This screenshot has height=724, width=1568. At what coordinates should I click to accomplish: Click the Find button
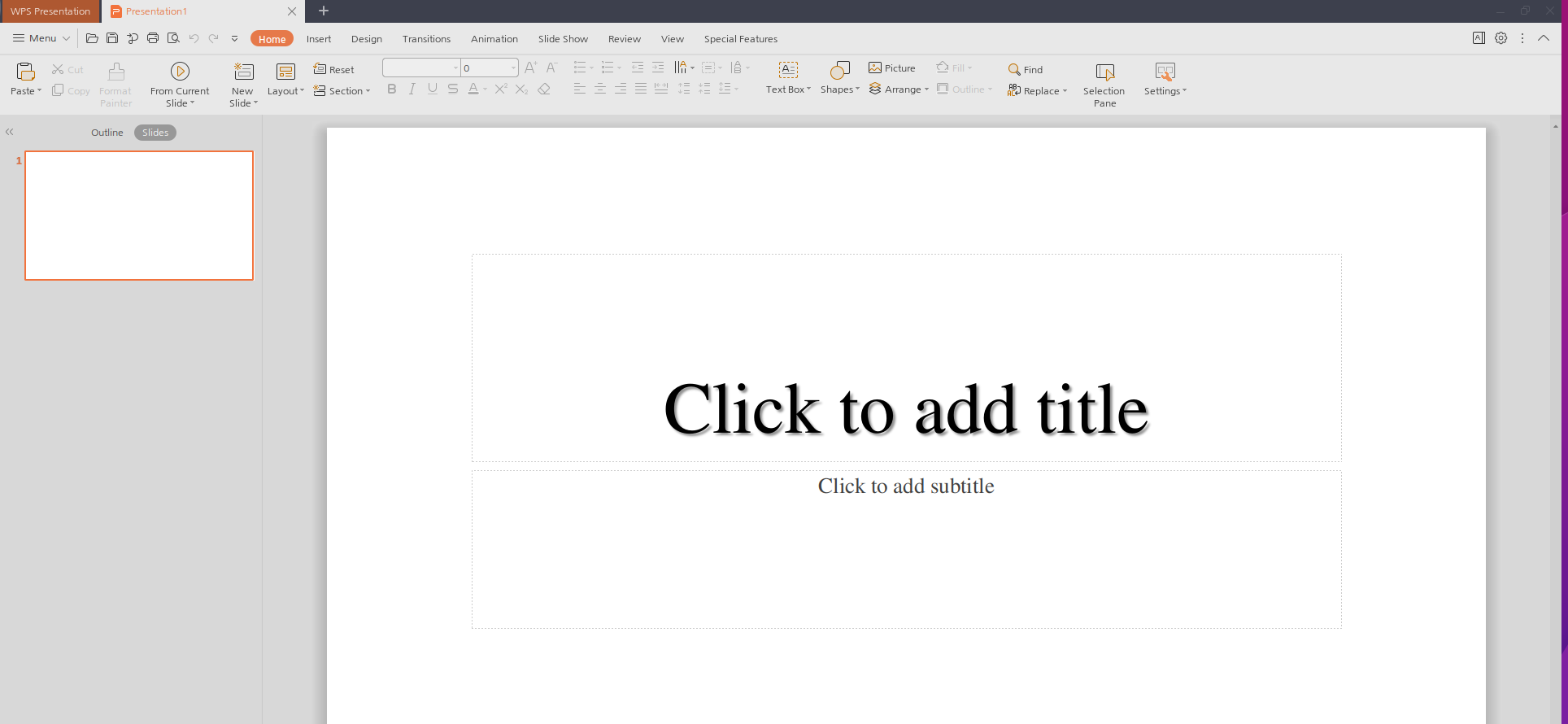[x=1025, y=70]
